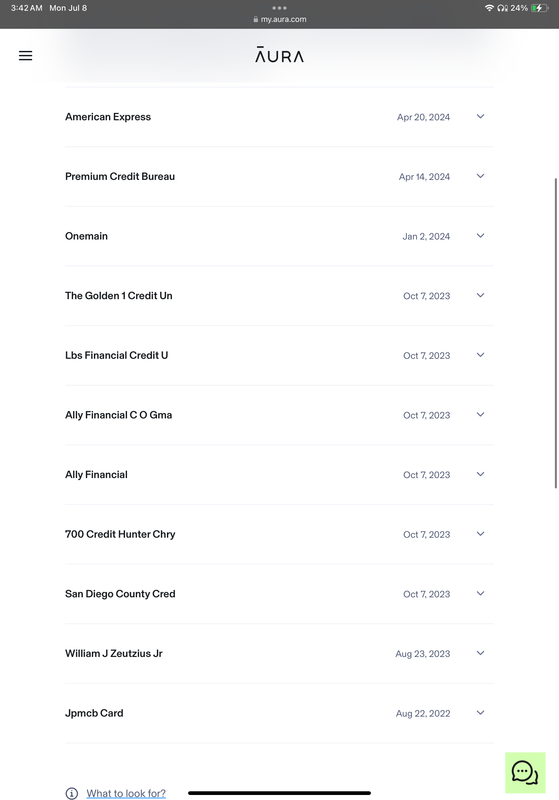Click the Aura logo in header
The height and width of the screenshot is (800, 559).
pyautogui.click(x=280, y=55)
